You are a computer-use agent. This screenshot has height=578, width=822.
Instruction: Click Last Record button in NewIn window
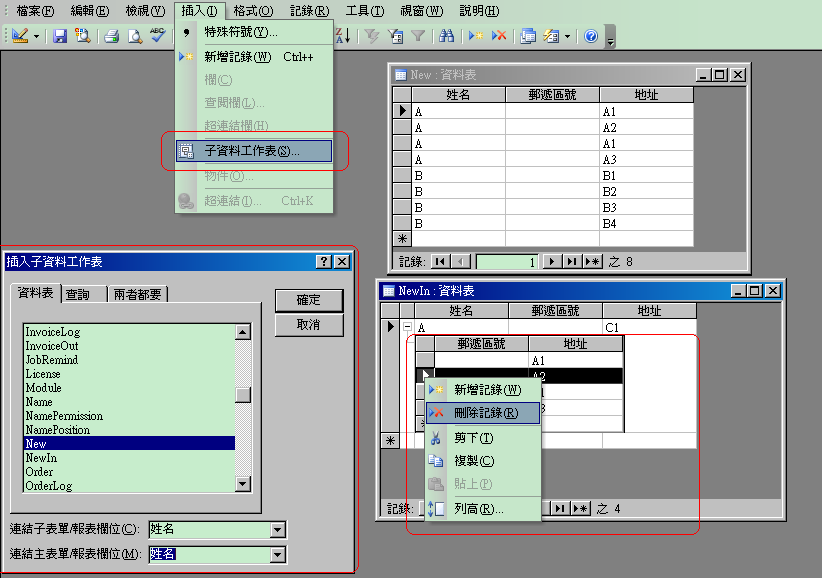point(560,508)
